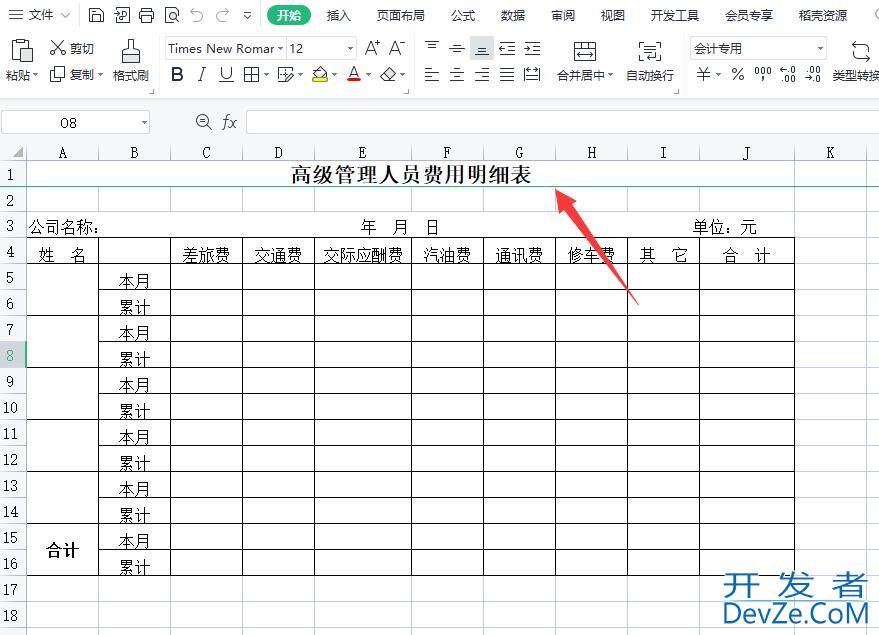
Task: Toggle Italic formatting
Action: coord(202,74)
